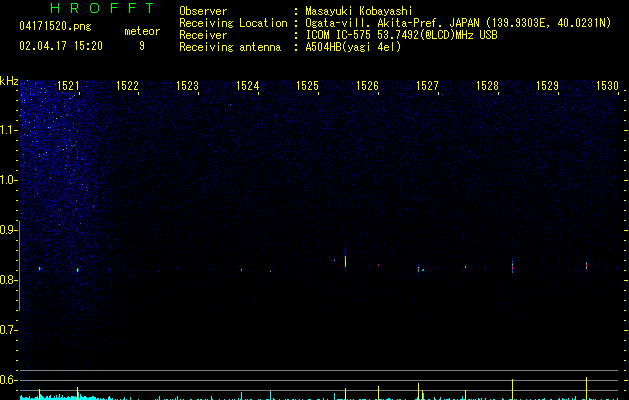Click the 1530 time axis label
The height and width of the screenshot is (400, 629).
click(x=607, y=85)
